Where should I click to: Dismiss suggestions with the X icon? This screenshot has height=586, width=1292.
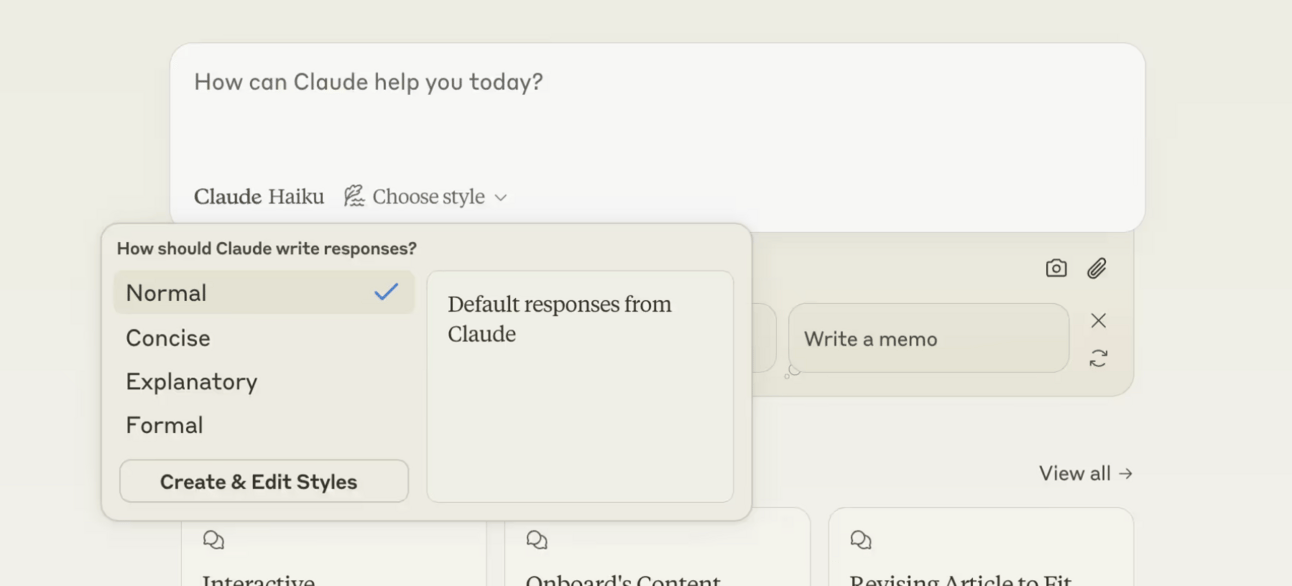[x=1098, y=320]
